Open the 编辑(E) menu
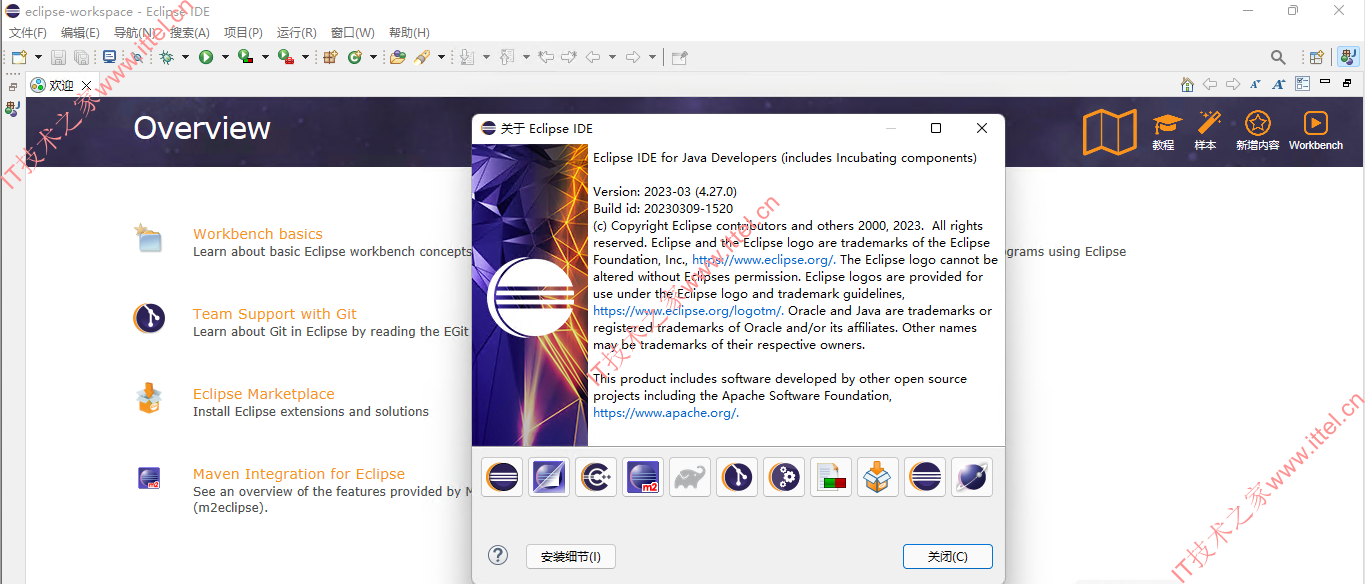1365x584 pixels. coord(80,33)
